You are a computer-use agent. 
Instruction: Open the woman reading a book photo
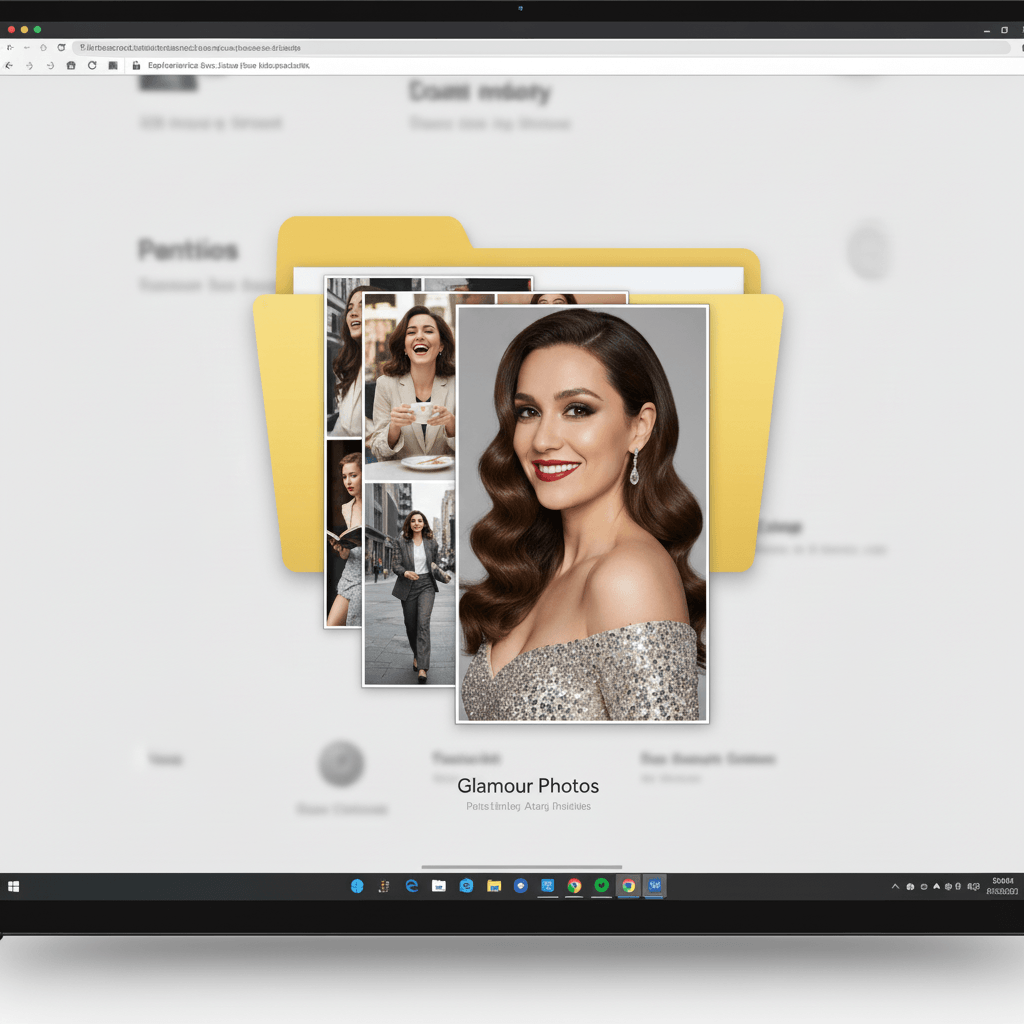[344, 533]
